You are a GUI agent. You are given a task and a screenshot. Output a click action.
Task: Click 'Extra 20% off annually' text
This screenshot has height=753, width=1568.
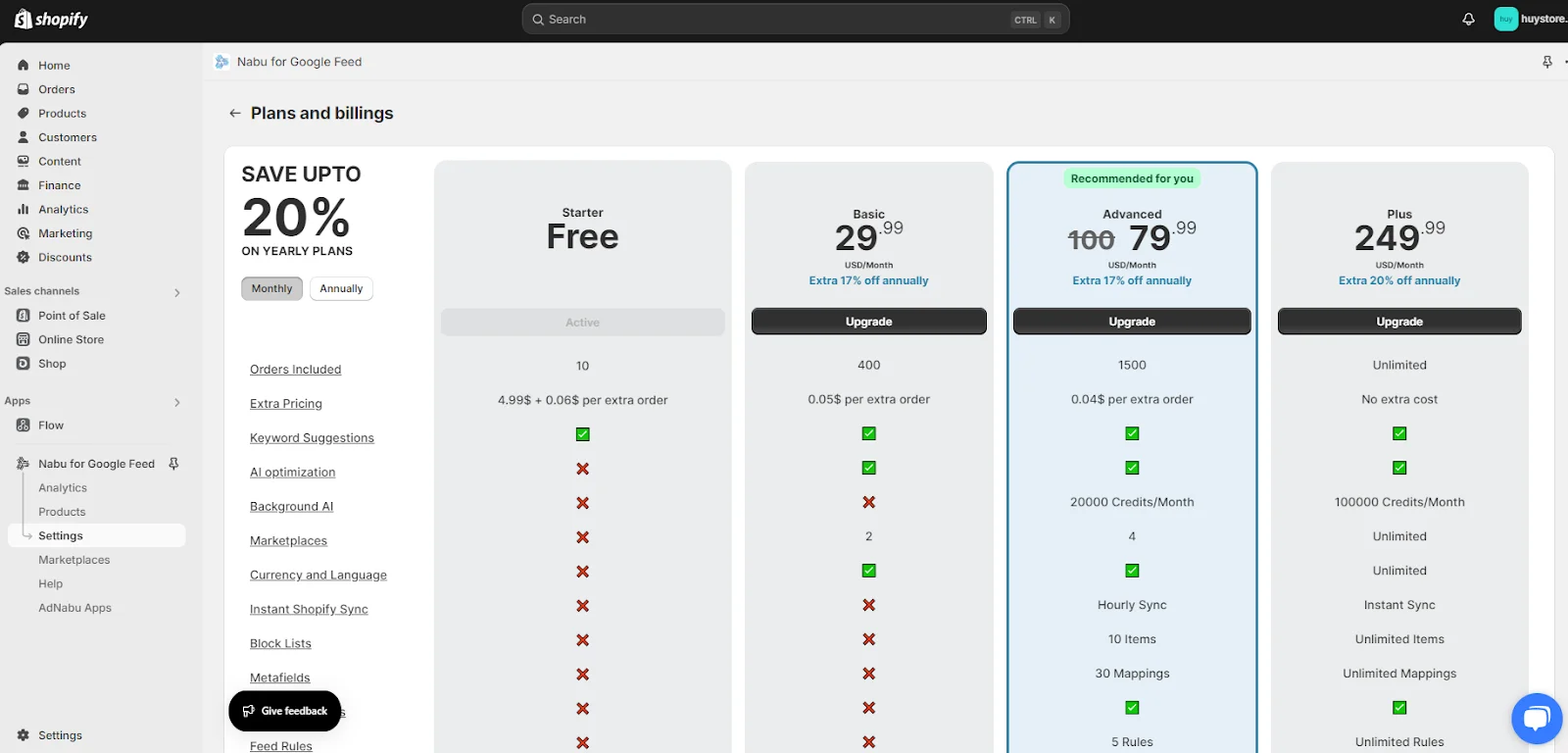pos(1399,280)
